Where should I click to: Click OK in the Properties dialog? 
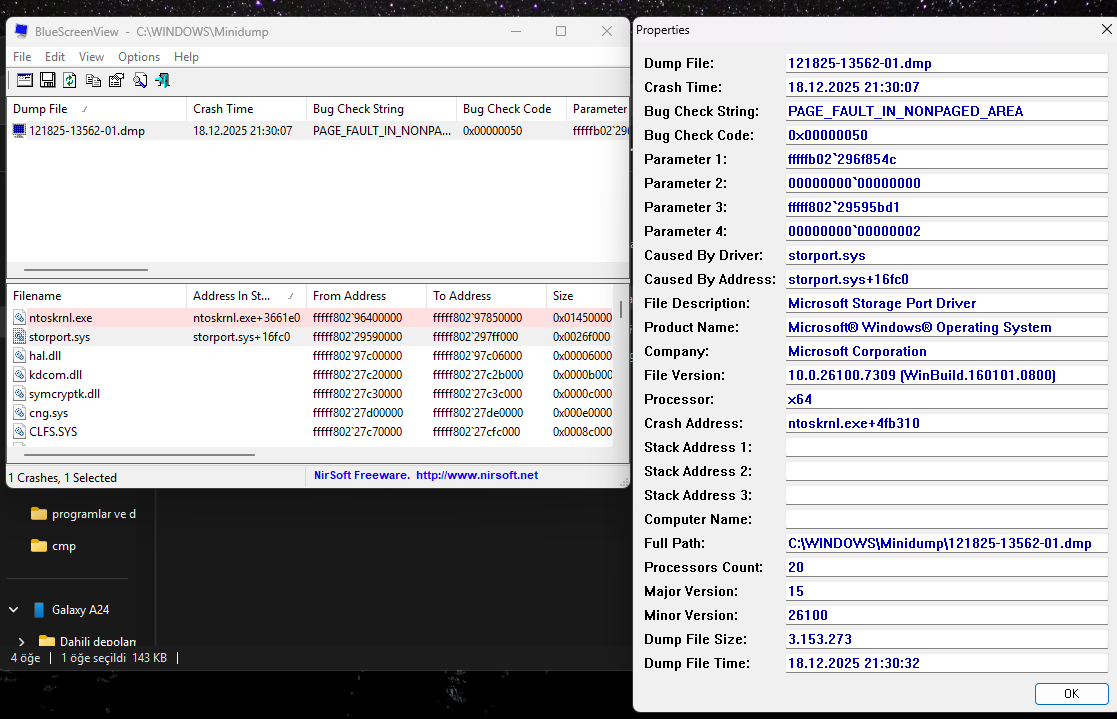point(1071,694)
